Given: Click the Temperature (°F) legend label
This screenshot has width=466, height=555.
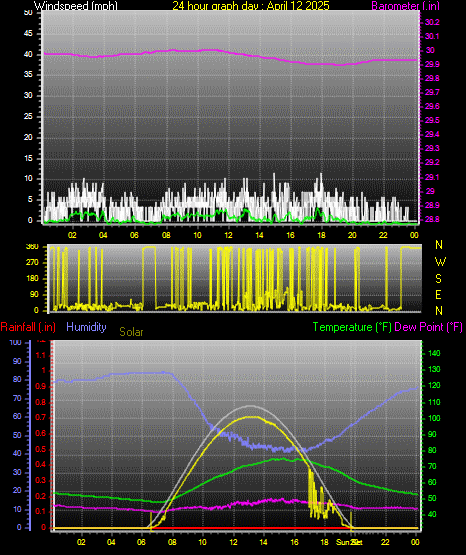Looking at the screenshot, I should click(352, 327).
